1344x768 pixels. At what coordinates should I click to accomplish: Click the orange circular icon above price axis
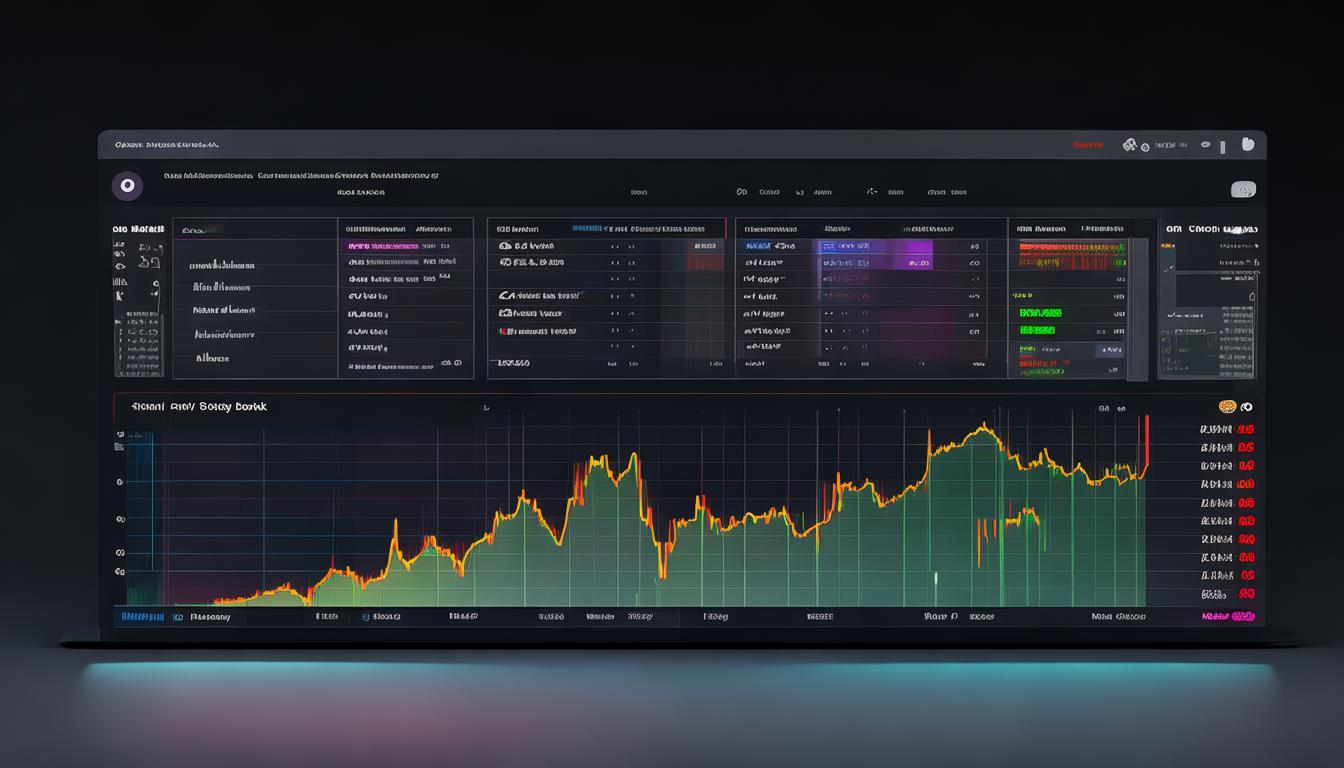[1228, 407]
